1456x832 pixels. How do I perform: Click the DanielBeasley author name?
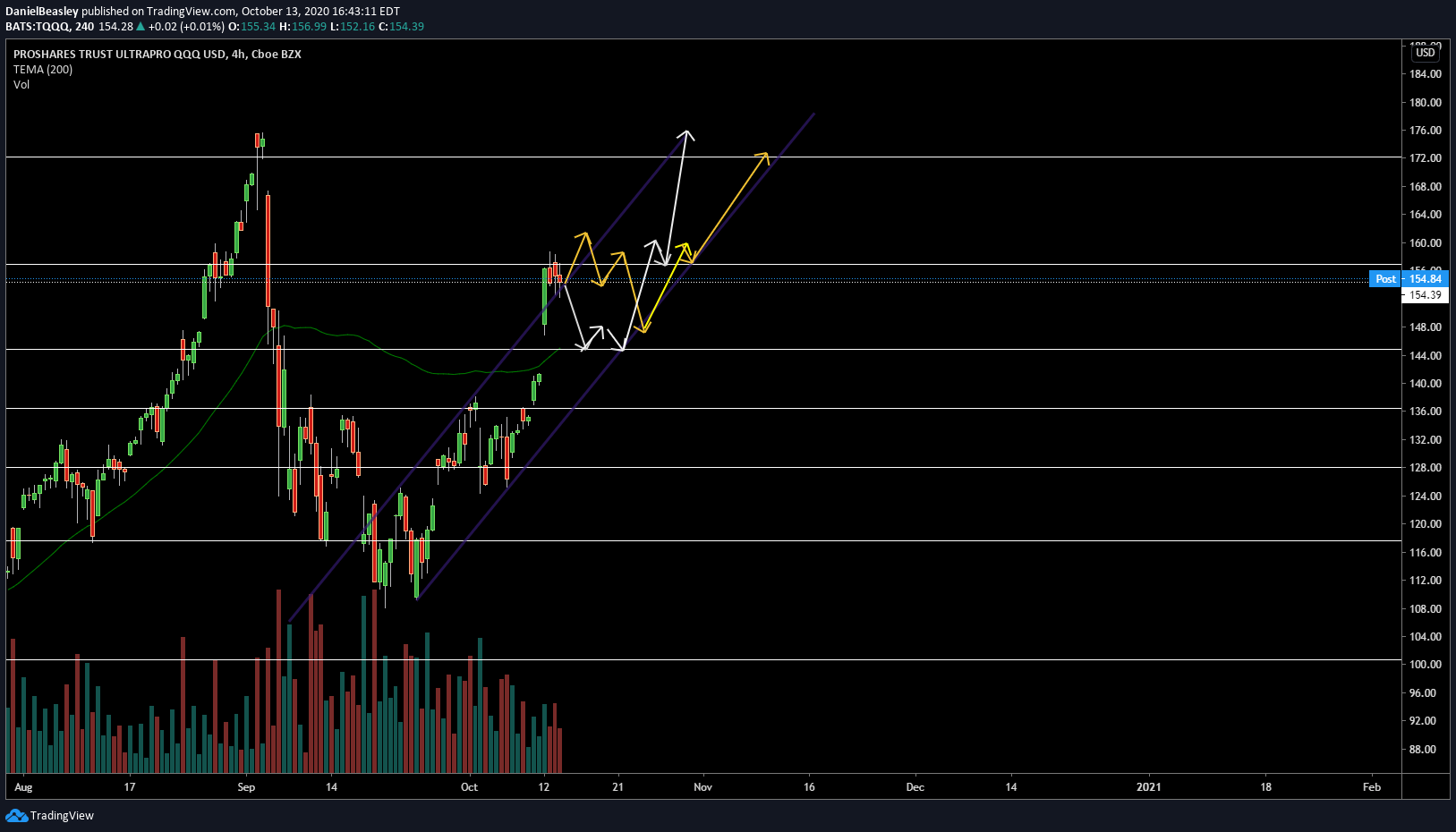[42, 12]
